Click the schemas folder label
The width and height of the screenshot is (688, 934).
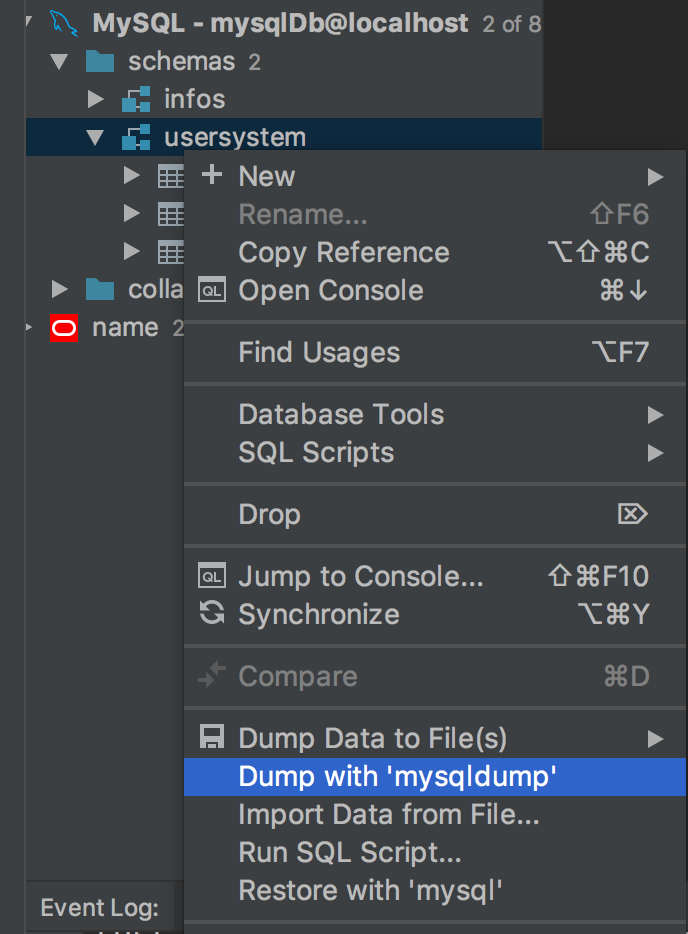(182, 61)
